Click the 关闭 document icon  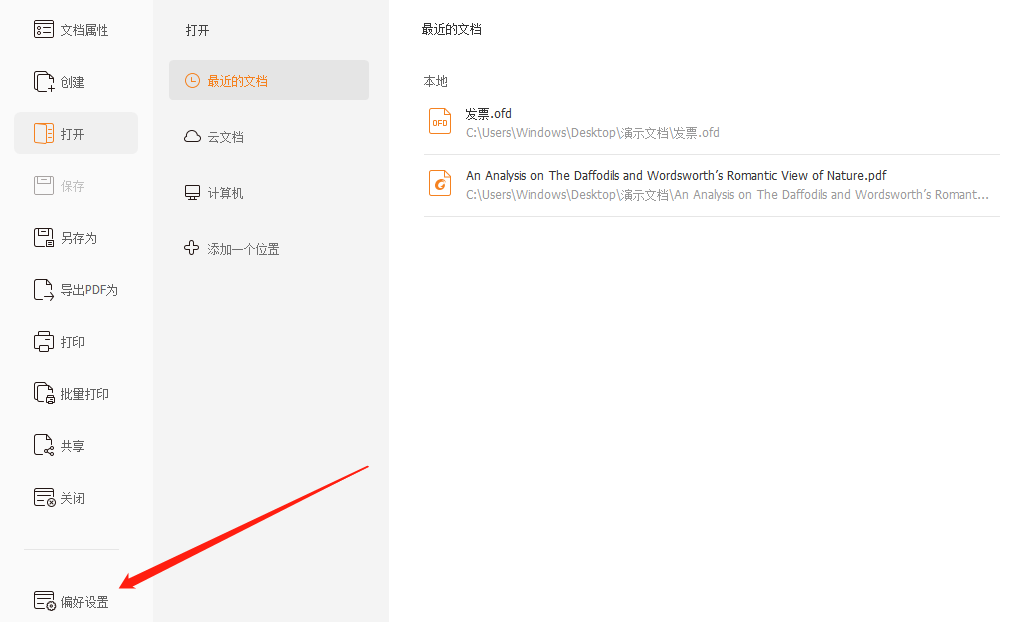click(x=44, y=498)
